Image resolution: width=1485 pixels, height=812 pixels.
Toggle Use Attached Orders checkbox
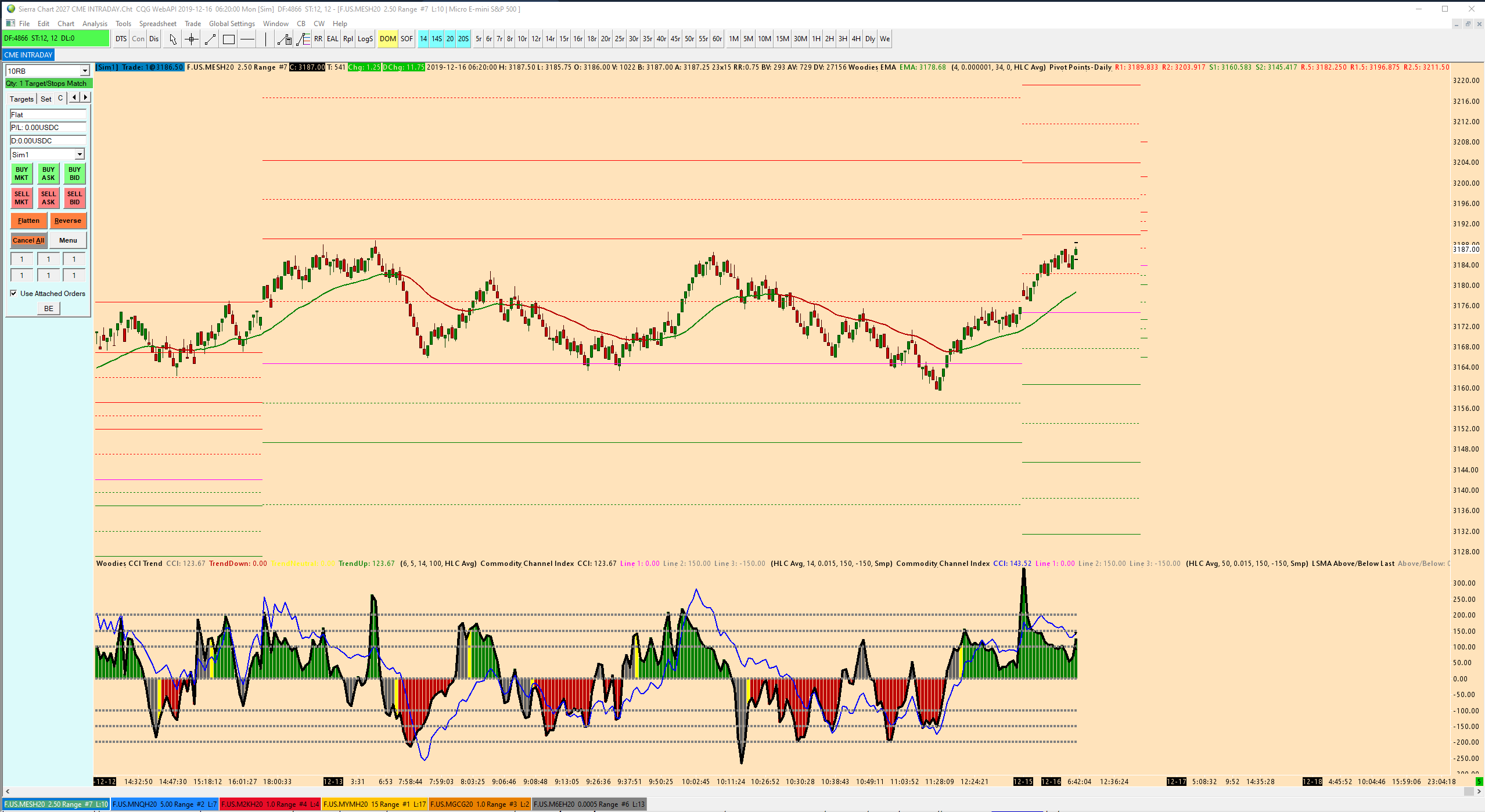point(13,293)
